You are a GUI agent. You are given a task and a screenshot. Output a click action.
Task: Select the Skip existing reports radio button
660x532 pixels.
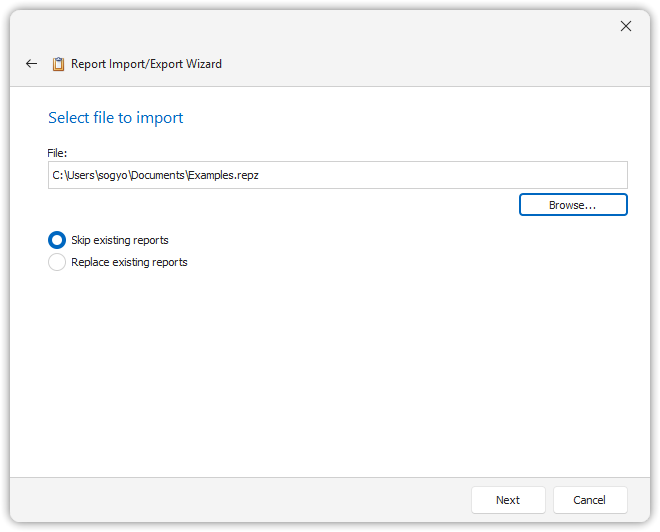pos(57,240)
